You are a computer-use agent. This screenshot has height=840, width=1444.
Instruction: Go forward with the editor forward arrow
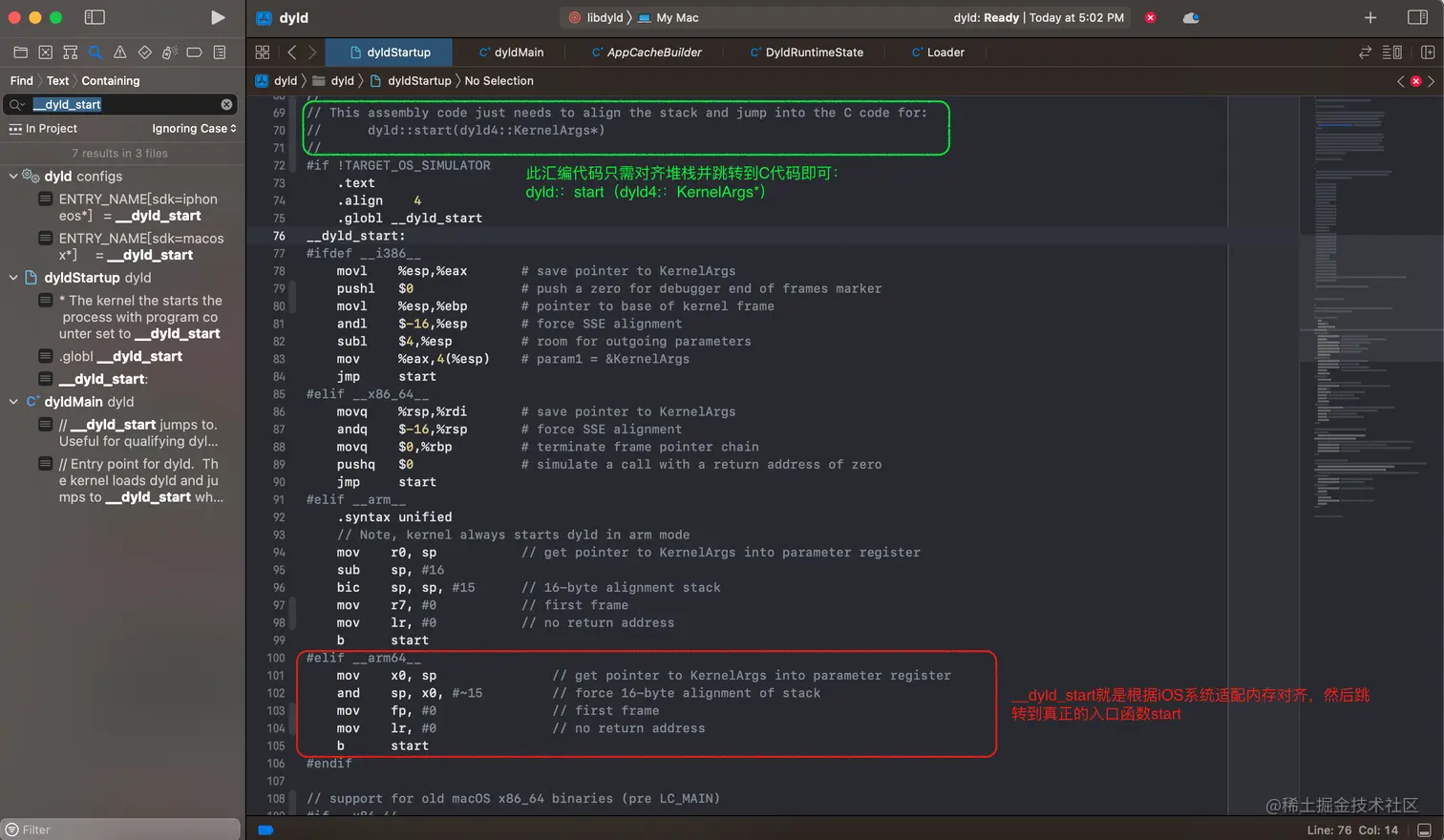point(312,52)
